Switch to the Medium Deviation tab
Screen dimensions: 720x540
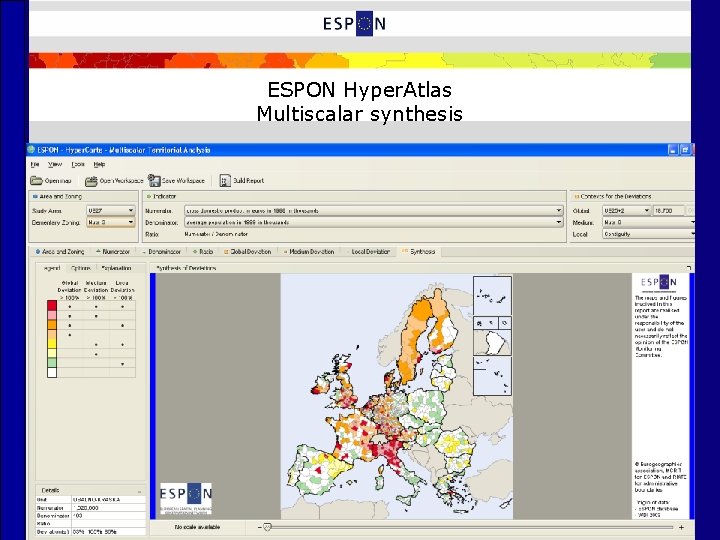[309, 252]
